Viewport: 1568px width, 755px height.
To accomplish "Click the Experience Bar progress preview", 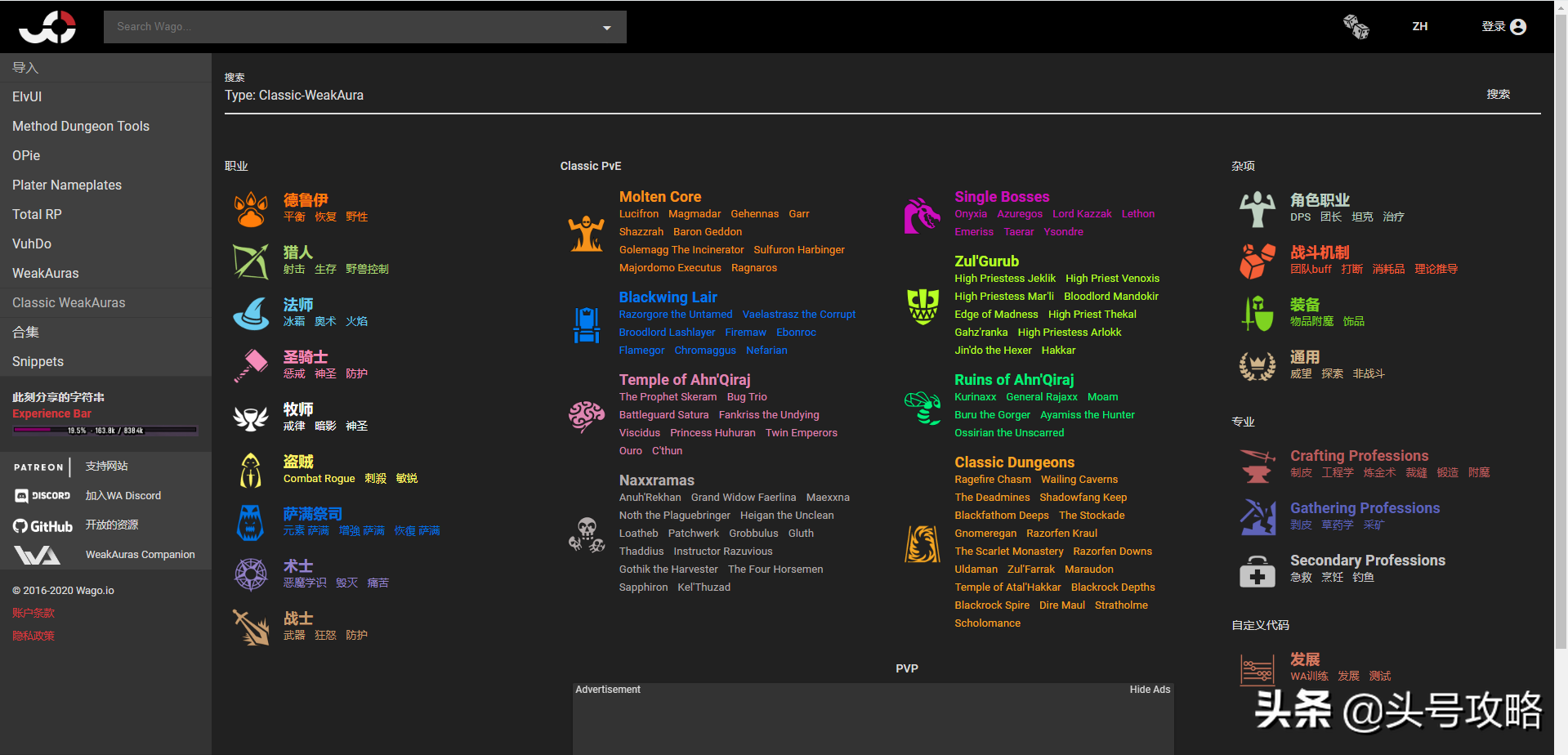I will point(105,430).
